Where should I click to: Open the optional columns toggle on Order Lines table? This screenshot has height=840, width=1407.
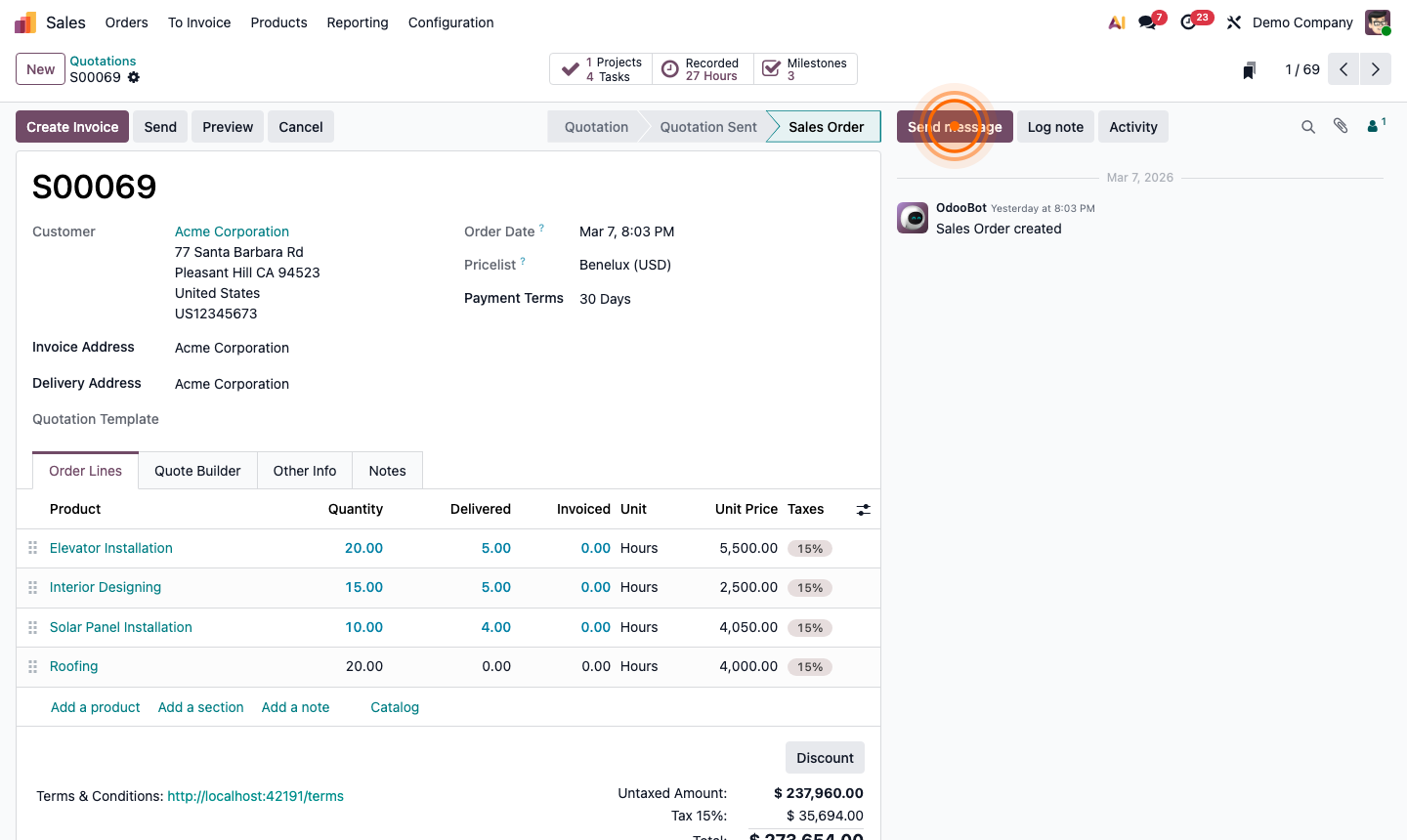click(x=863, y=509)
